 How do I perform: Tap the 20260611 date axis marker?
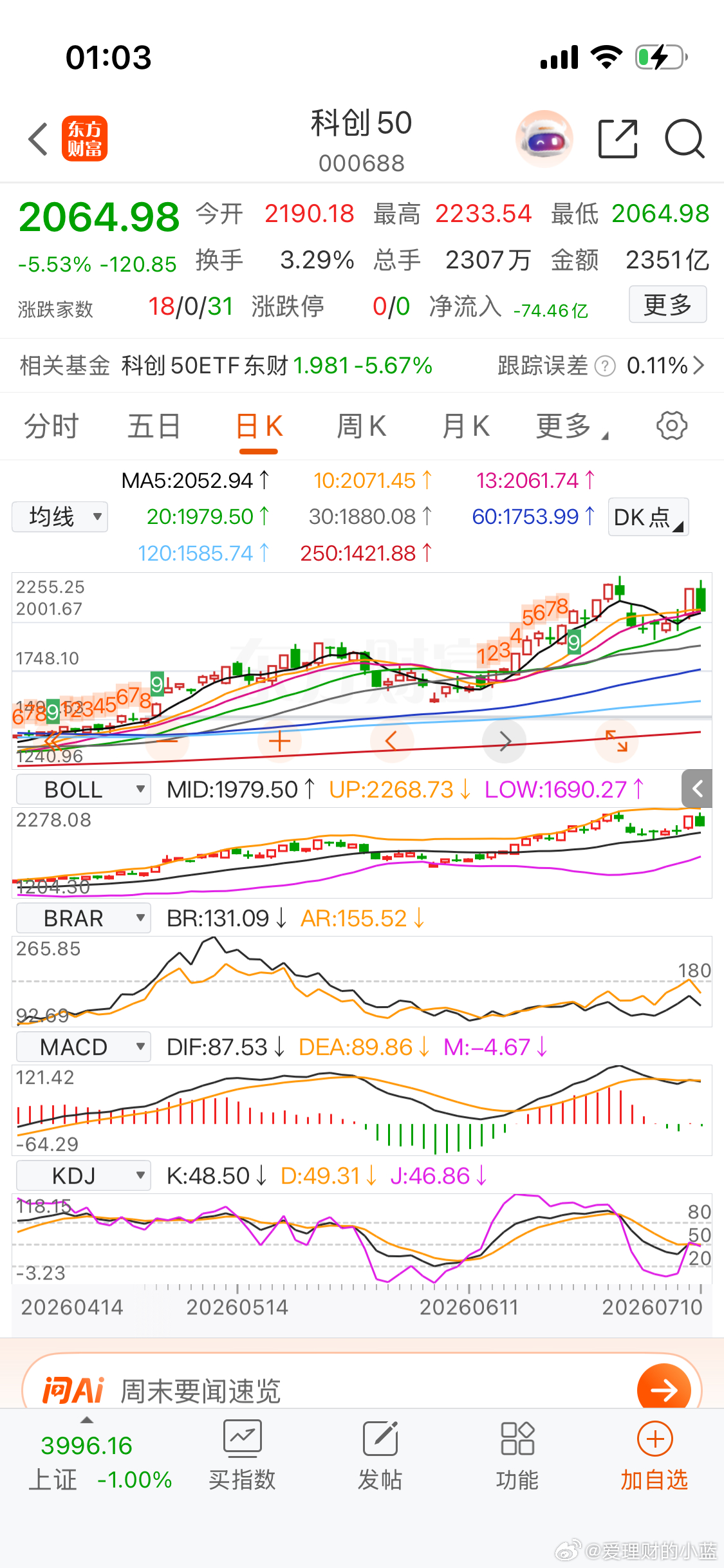(469, 1307)
